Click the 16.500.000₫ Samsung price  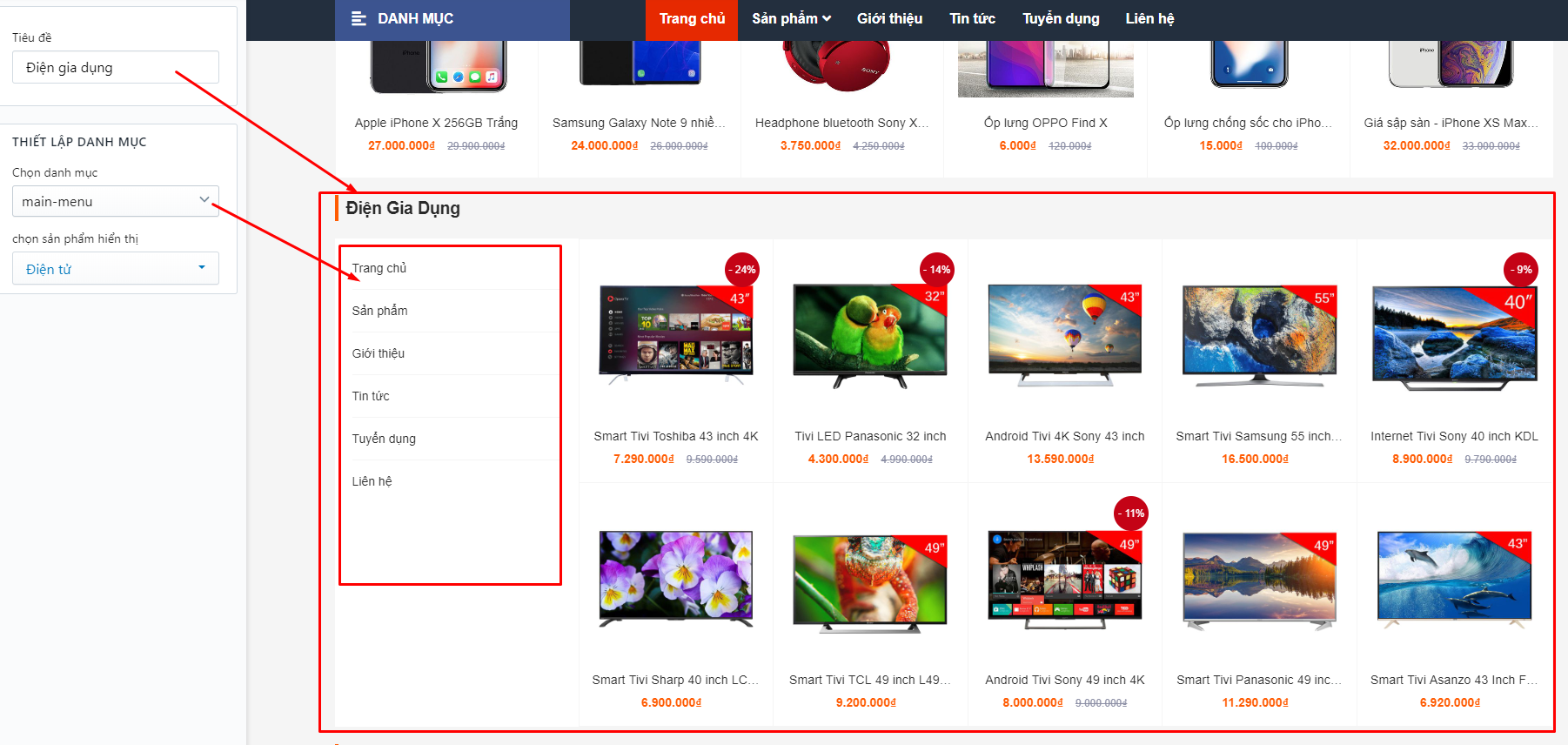click(x=1255, y=459)
